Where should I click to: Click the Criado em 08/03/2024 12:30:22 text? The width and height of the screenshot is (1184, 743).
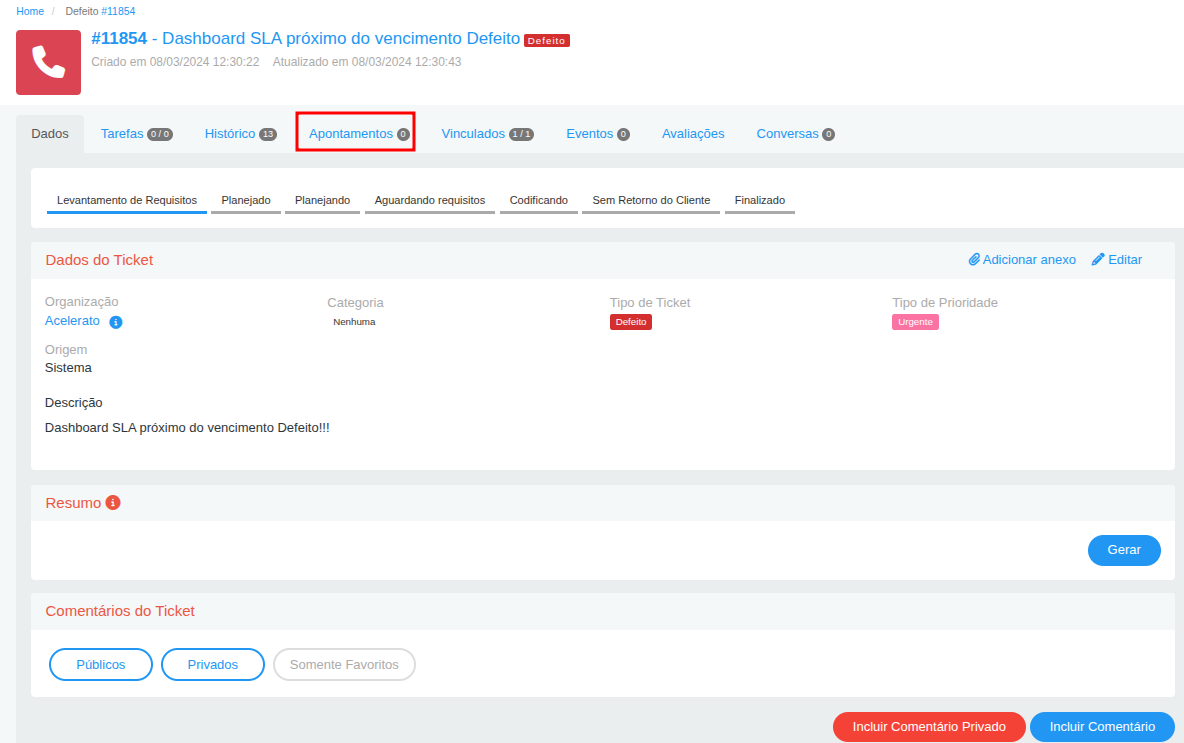pos(175,62)
